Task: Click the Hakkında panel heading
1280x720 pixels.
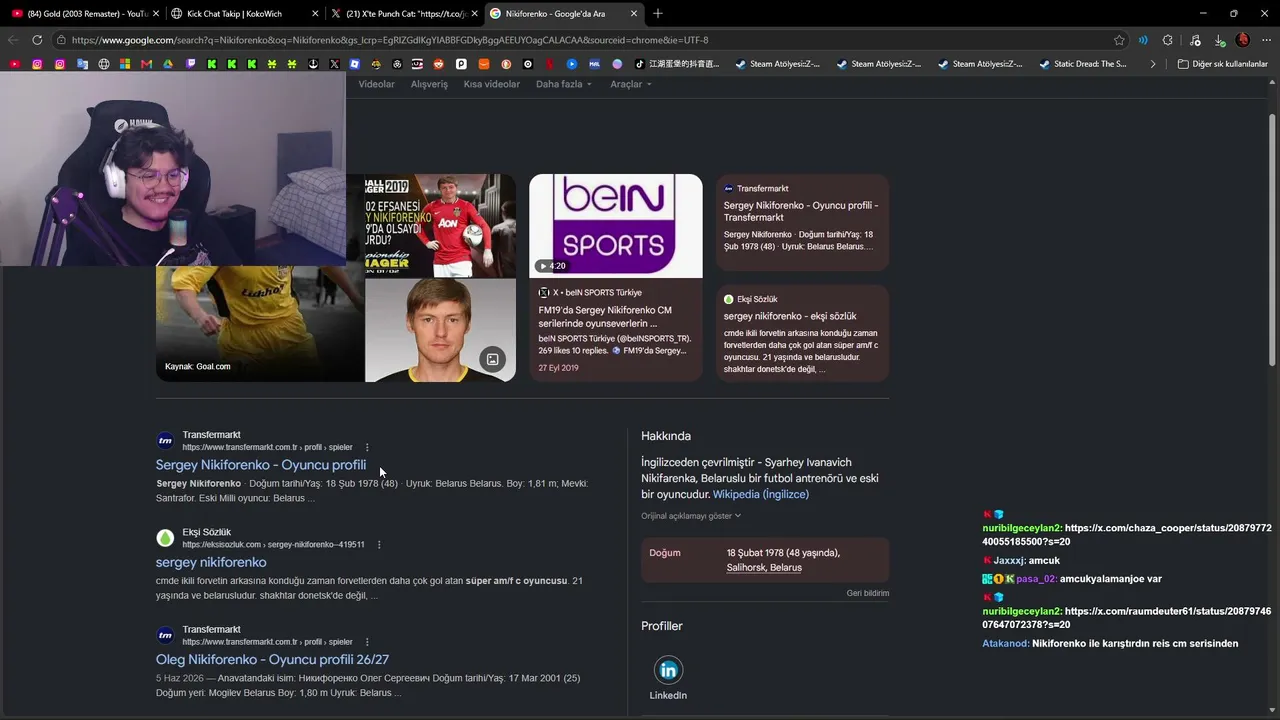Action: pos(666,436)
